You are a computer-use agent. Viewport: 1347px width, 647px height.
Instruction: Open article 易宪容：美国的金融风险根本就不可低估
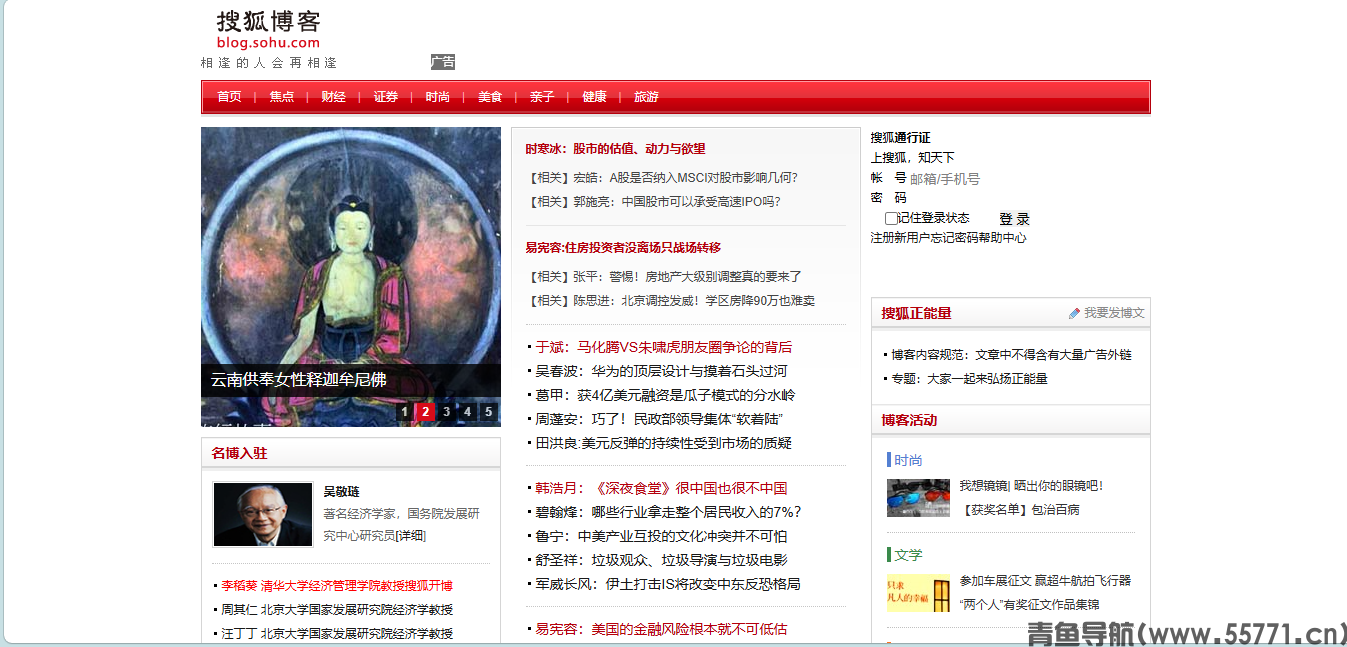(661, 629)
